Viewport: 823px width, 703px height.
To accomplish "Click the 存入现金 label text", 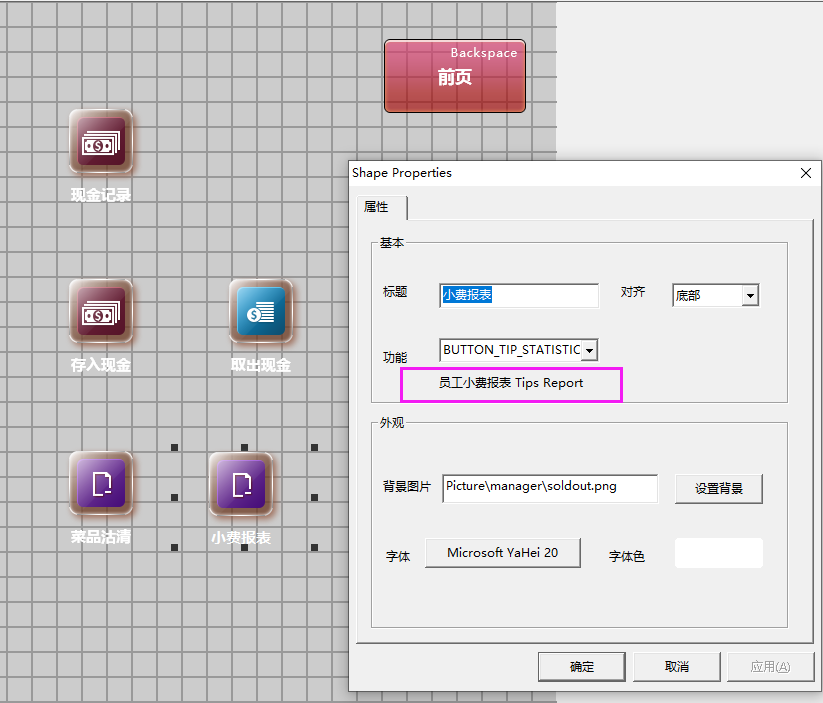I will click(101, 365).
